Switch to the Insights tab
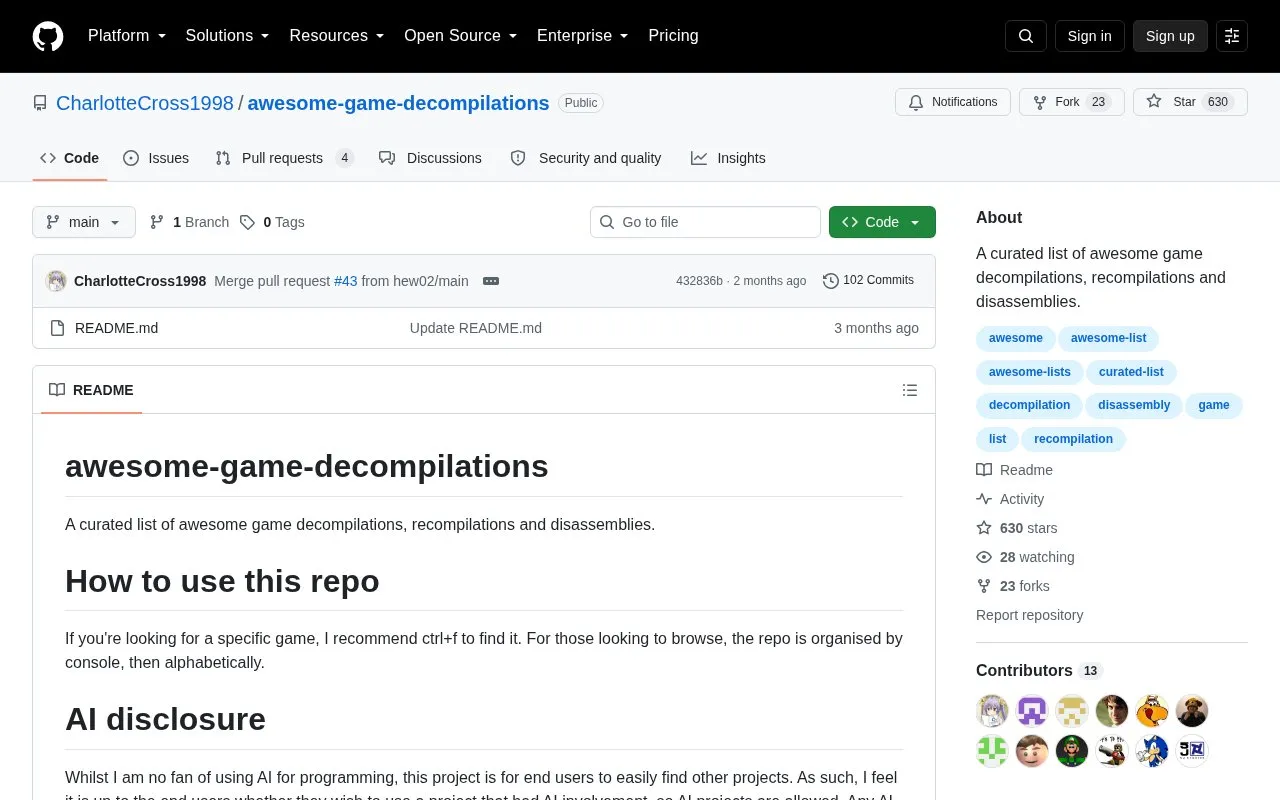Screen dimensions: 1280x800 [x=728, y=158]
